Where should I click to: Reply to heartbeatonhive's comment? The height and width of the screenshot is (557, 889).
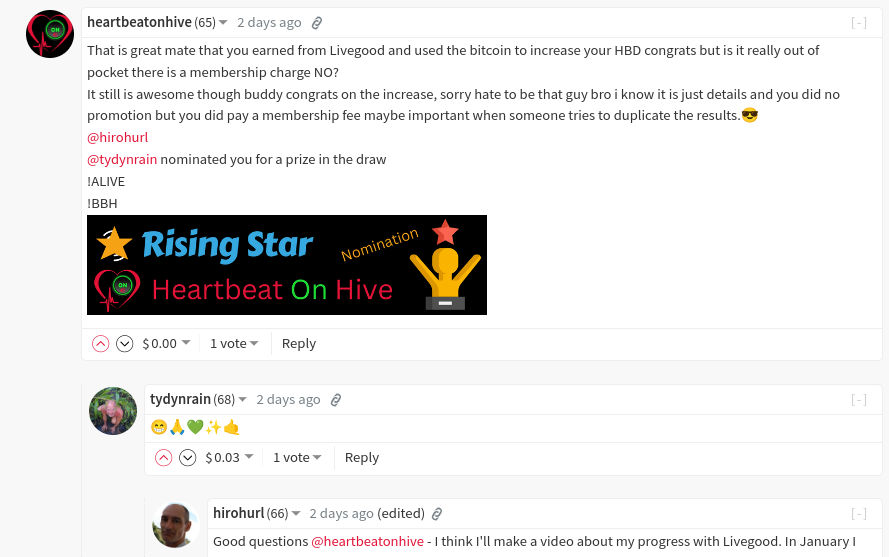pos(299,344)
